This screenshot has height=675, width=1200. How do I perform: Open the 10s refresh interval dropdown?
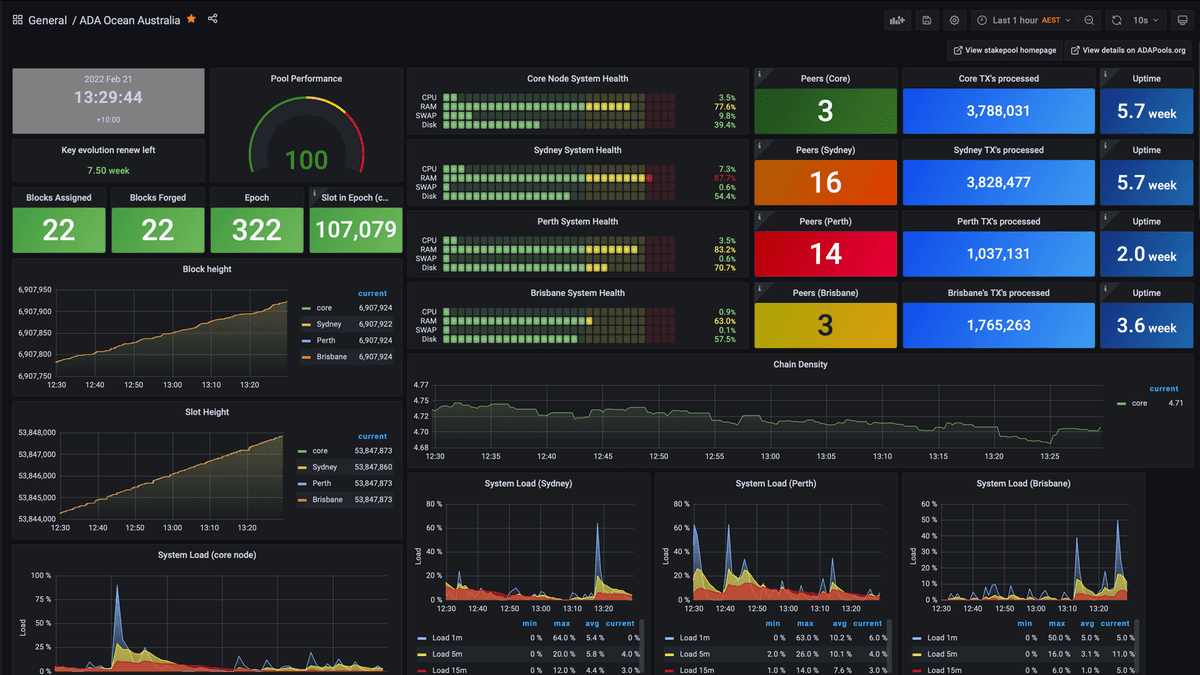point(1146,20)
